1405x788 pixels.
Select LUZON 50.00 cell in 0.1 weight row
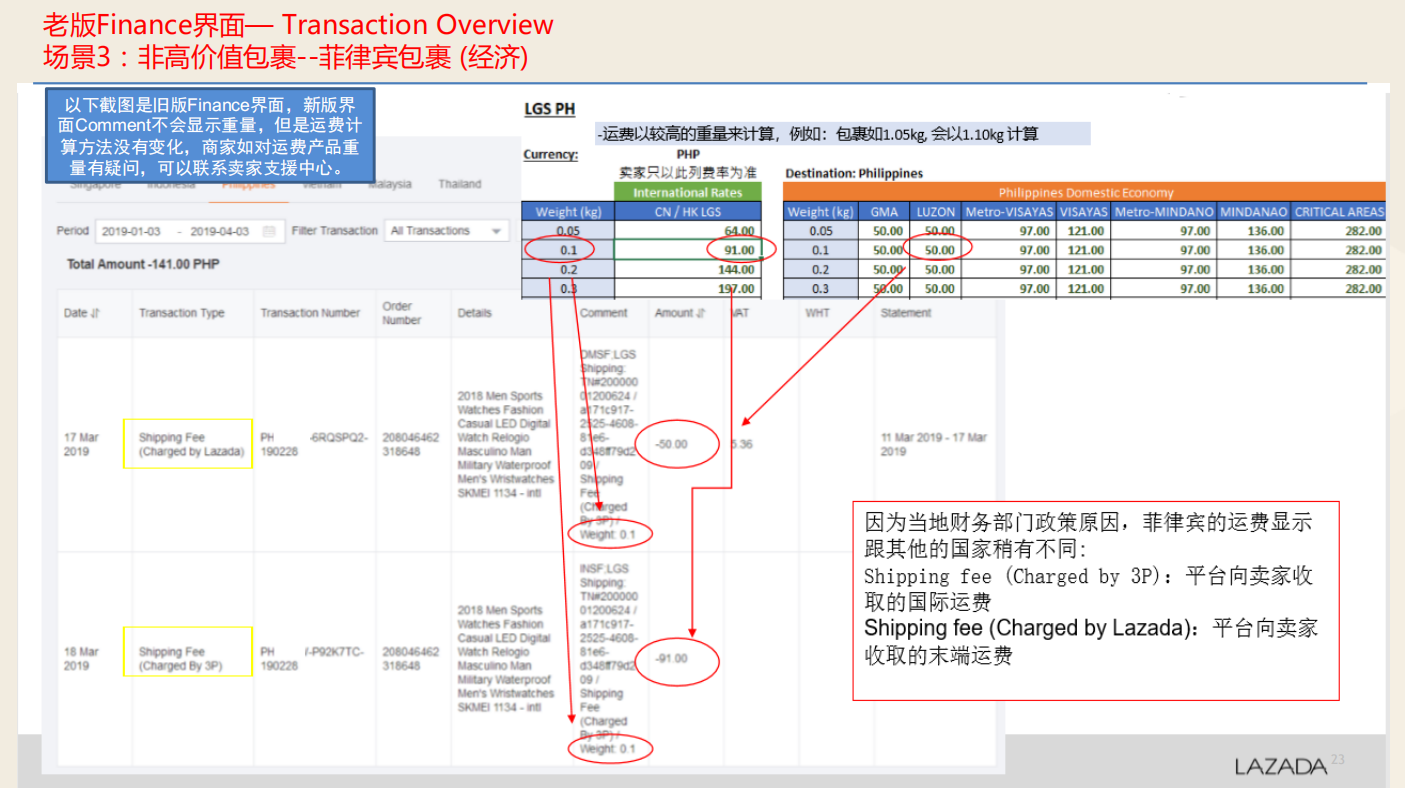(x=936, y=250)
